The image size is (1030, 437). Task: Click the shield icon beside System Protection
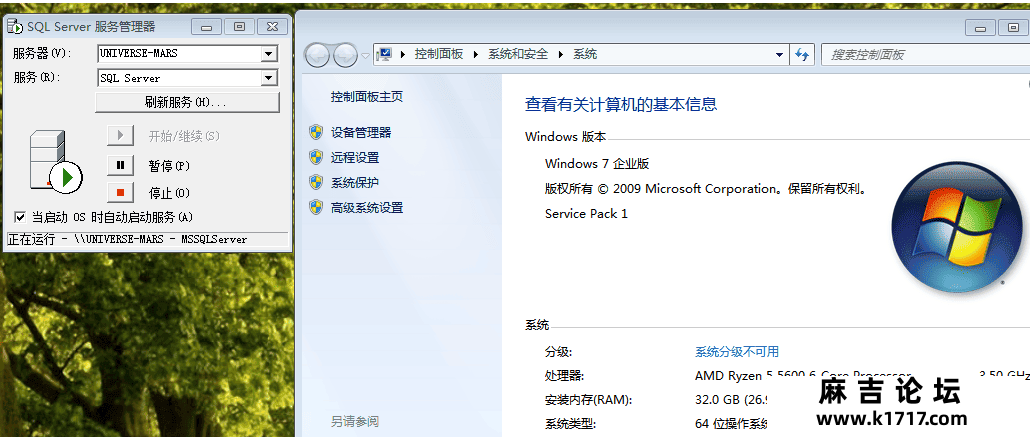(x=316, y=182)
